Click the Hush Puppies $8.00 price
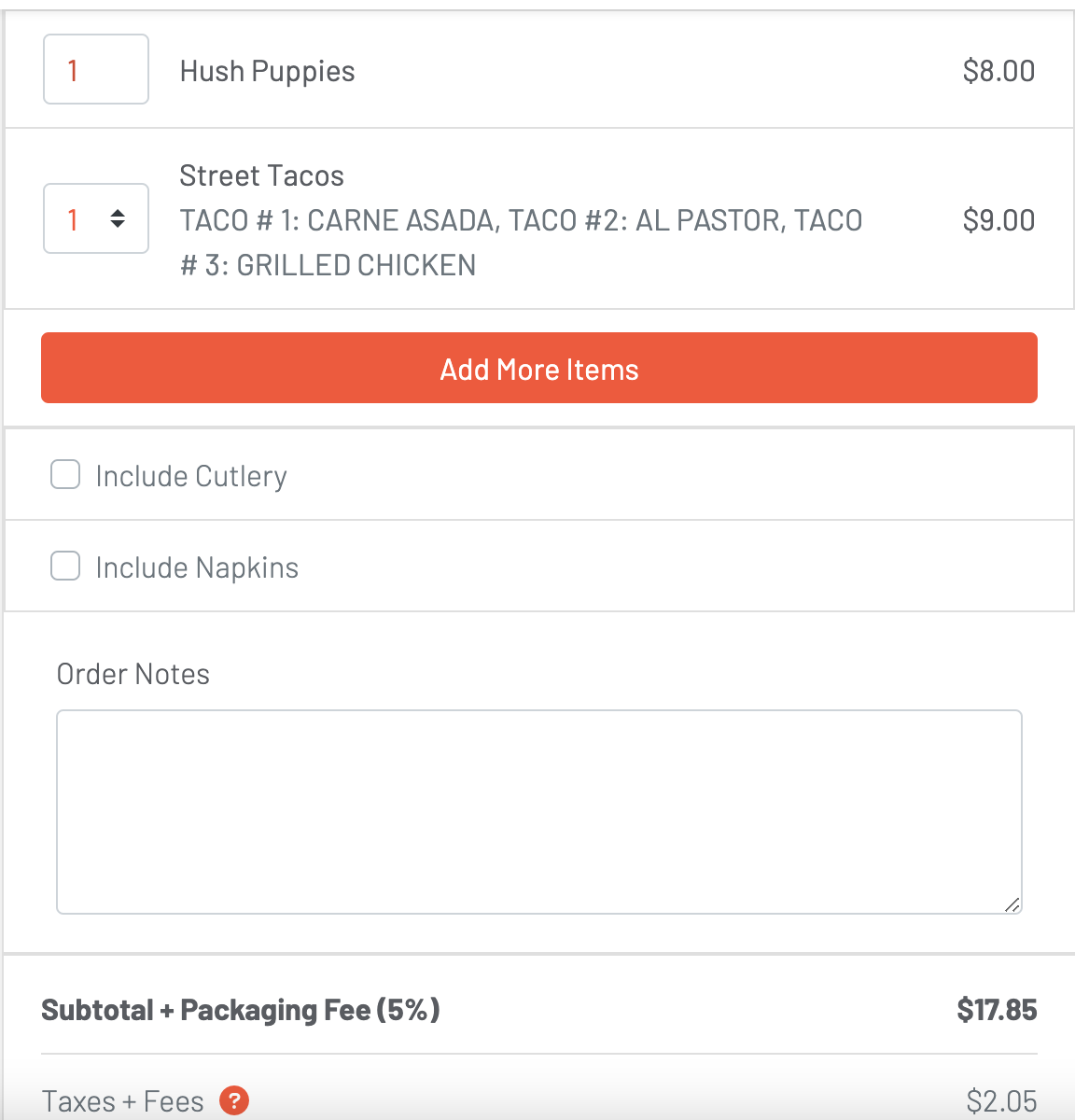Screen dimensions: 1075x1120 [x=998, y=71]
